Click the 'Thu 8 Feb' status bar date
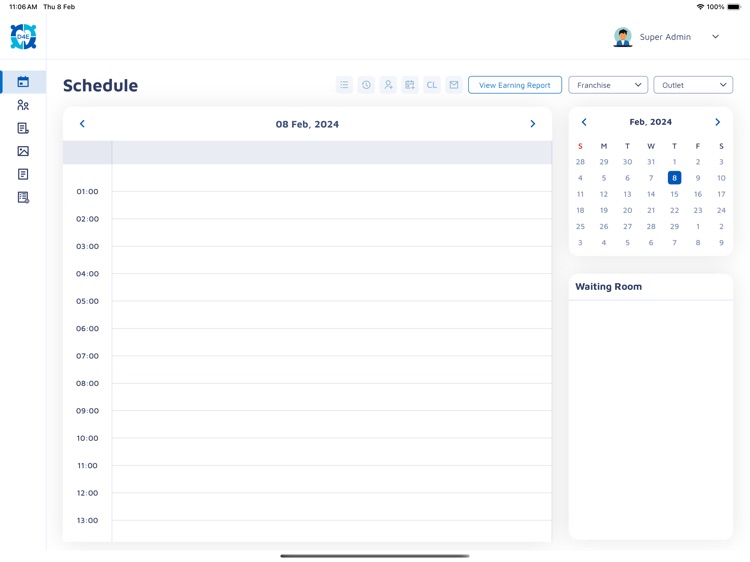This screenshot has width=750, height=562. click(59, 7)
